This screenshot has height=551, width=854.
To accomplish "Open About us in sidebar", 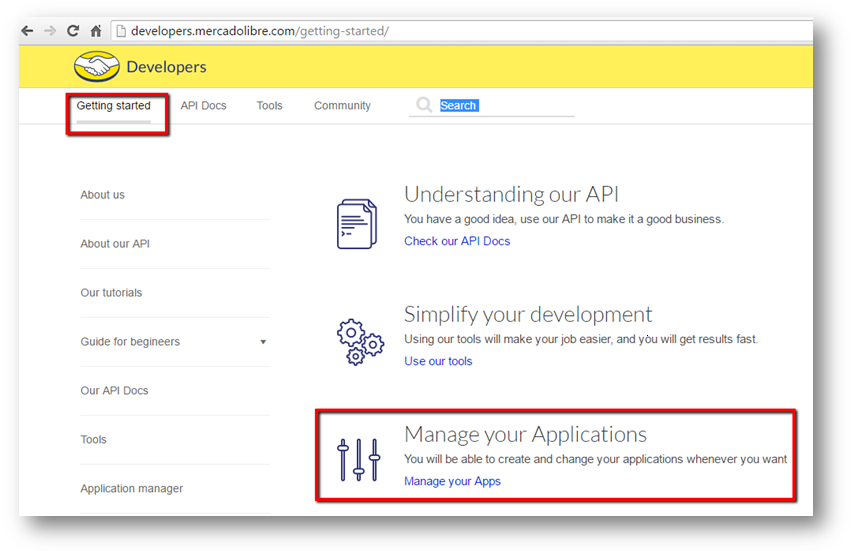I will [102, 195].
